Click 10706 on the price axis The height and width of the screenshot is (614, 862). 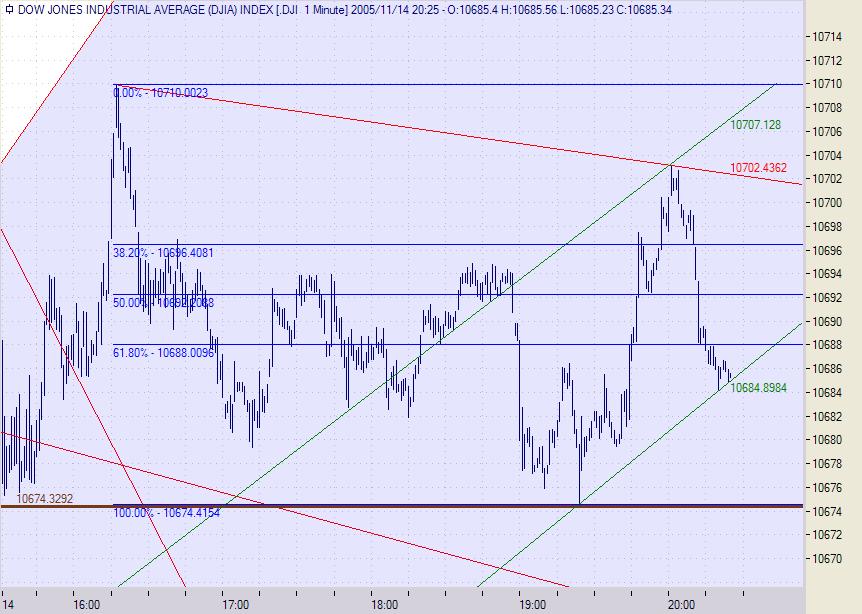[x=827, y=131]
